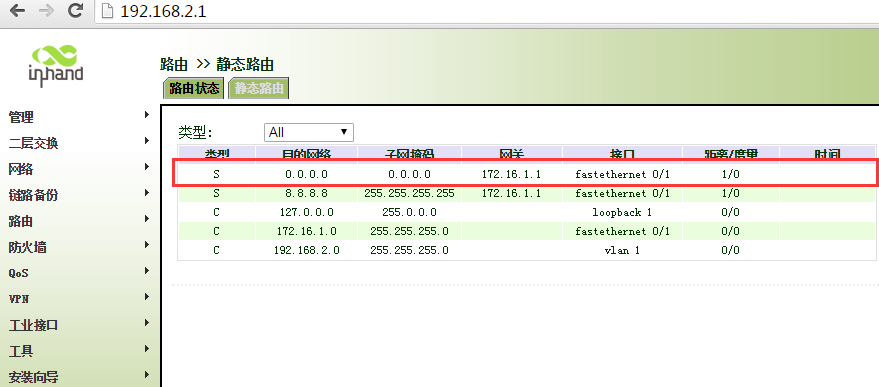Expand the 路由 sidebar arrow
Viewport: 879px width, 387px height.
point(147,219)
